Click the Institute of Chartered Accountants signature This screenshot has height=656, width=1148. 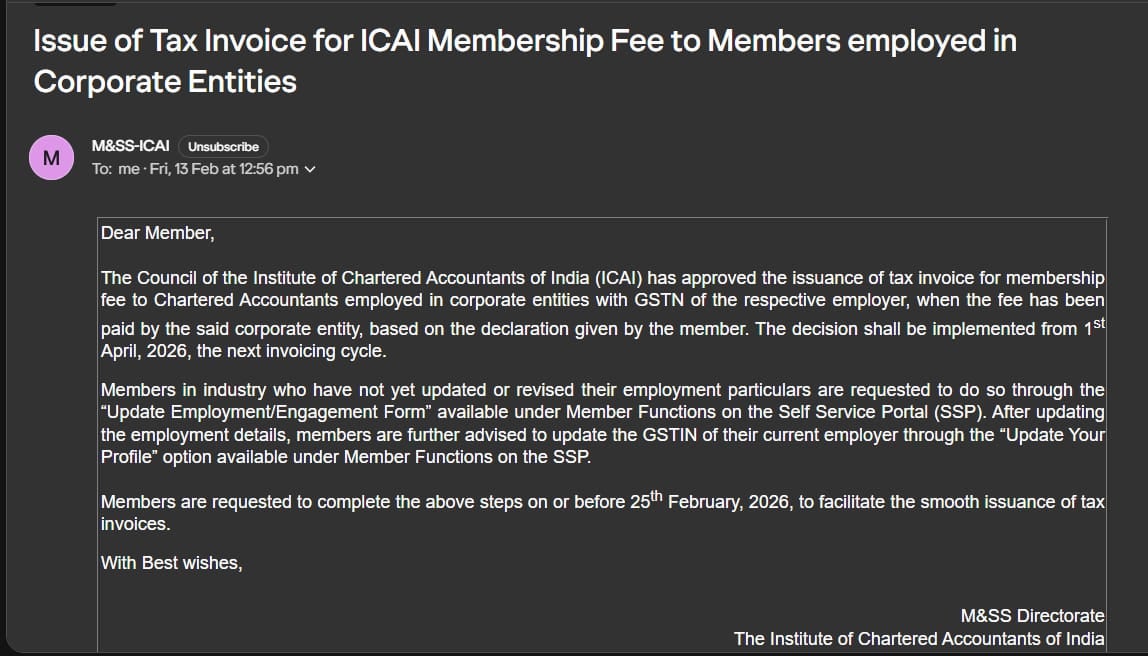coord(919,638)
